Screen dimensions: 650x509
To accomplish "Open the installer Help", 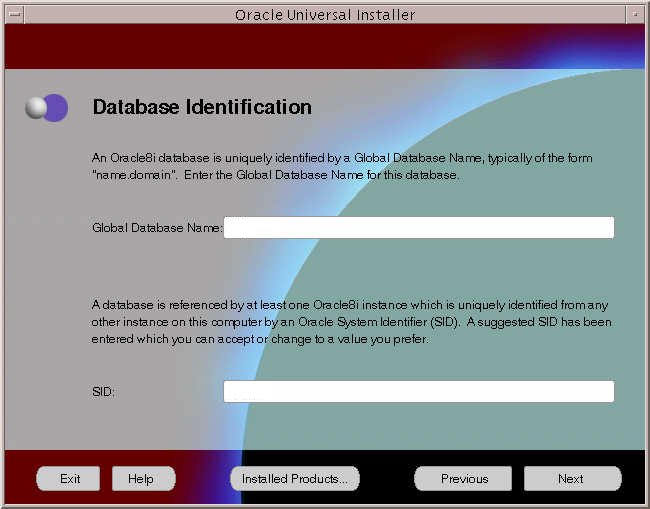I will (143, 479).
